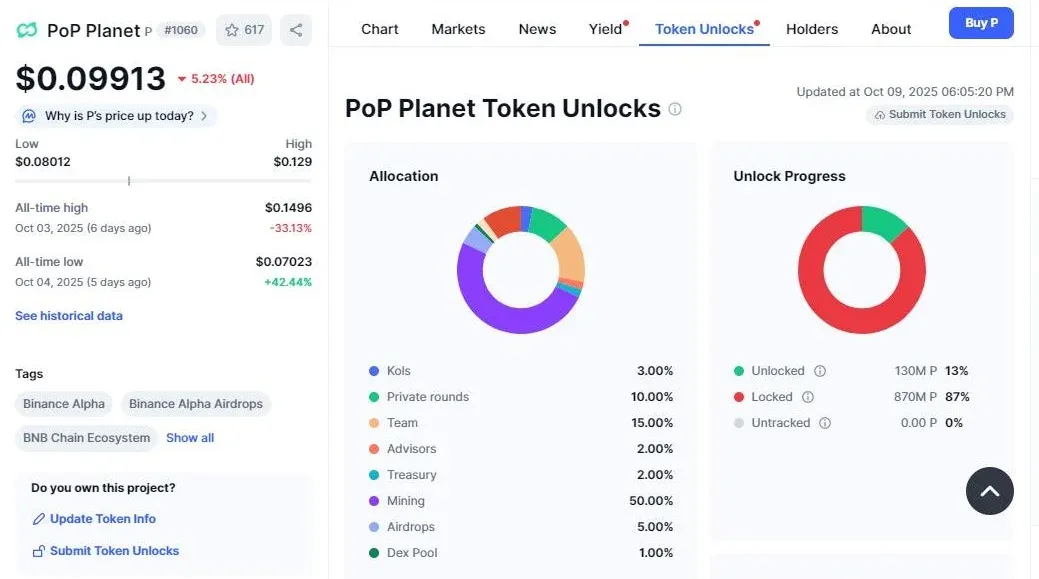This screenshot has height=579, width=1039.
Task: Add PoP Planet to watchlist star
Action: point(244,30)
